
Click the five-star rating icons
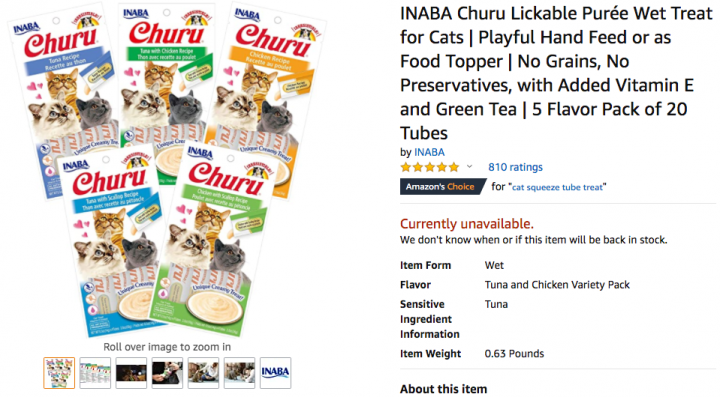429,167
